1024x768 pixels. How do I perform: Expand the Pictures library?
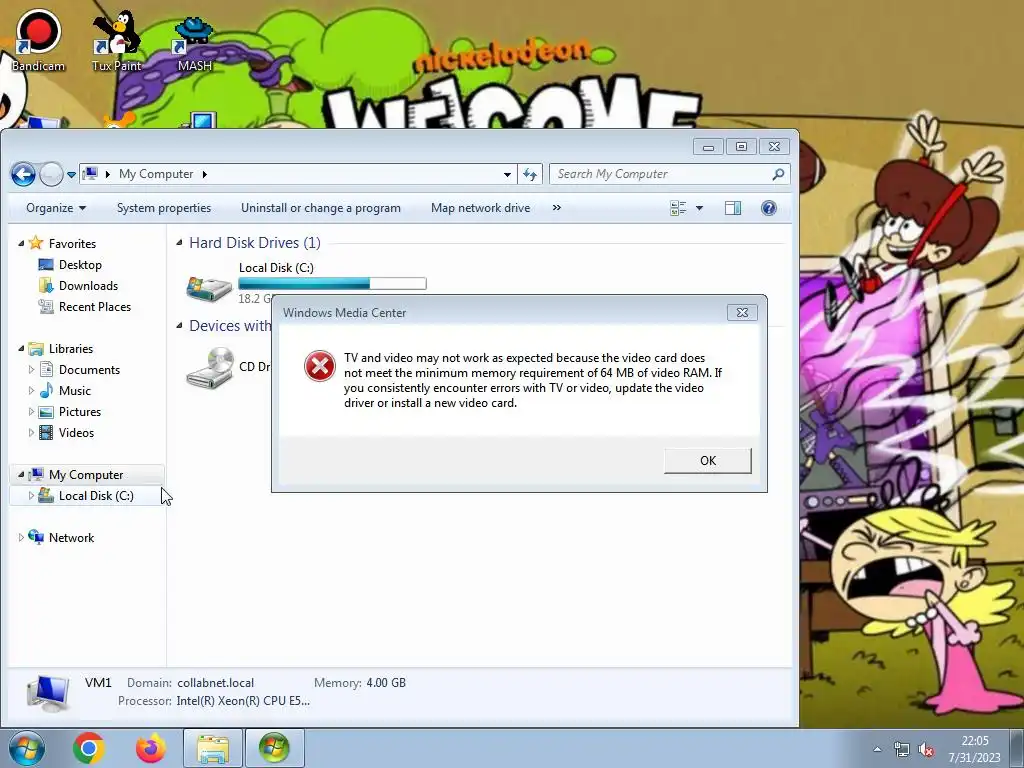(31, 411)
